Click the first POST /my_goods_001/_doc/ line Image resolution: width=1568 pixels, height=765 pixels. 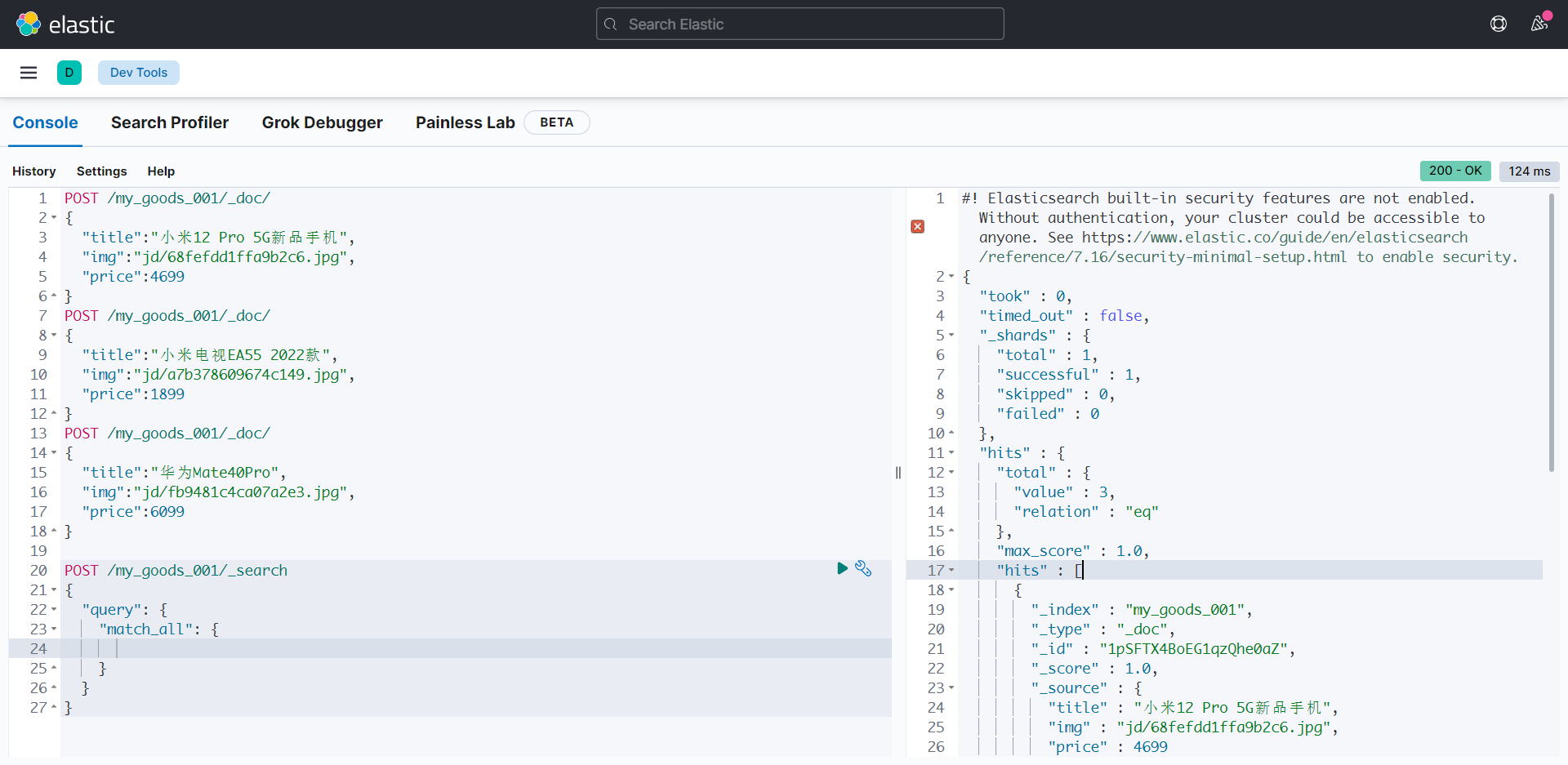pyautogui.click(x=167, y=198)
